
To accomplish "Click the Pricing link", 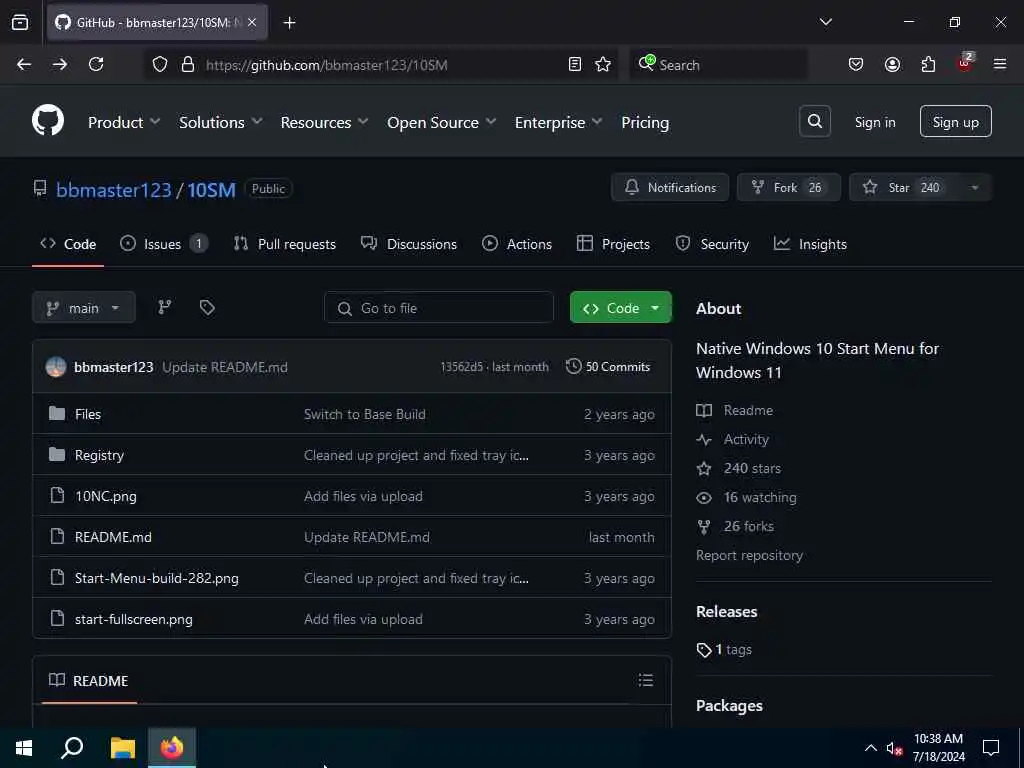I will 645,122.
